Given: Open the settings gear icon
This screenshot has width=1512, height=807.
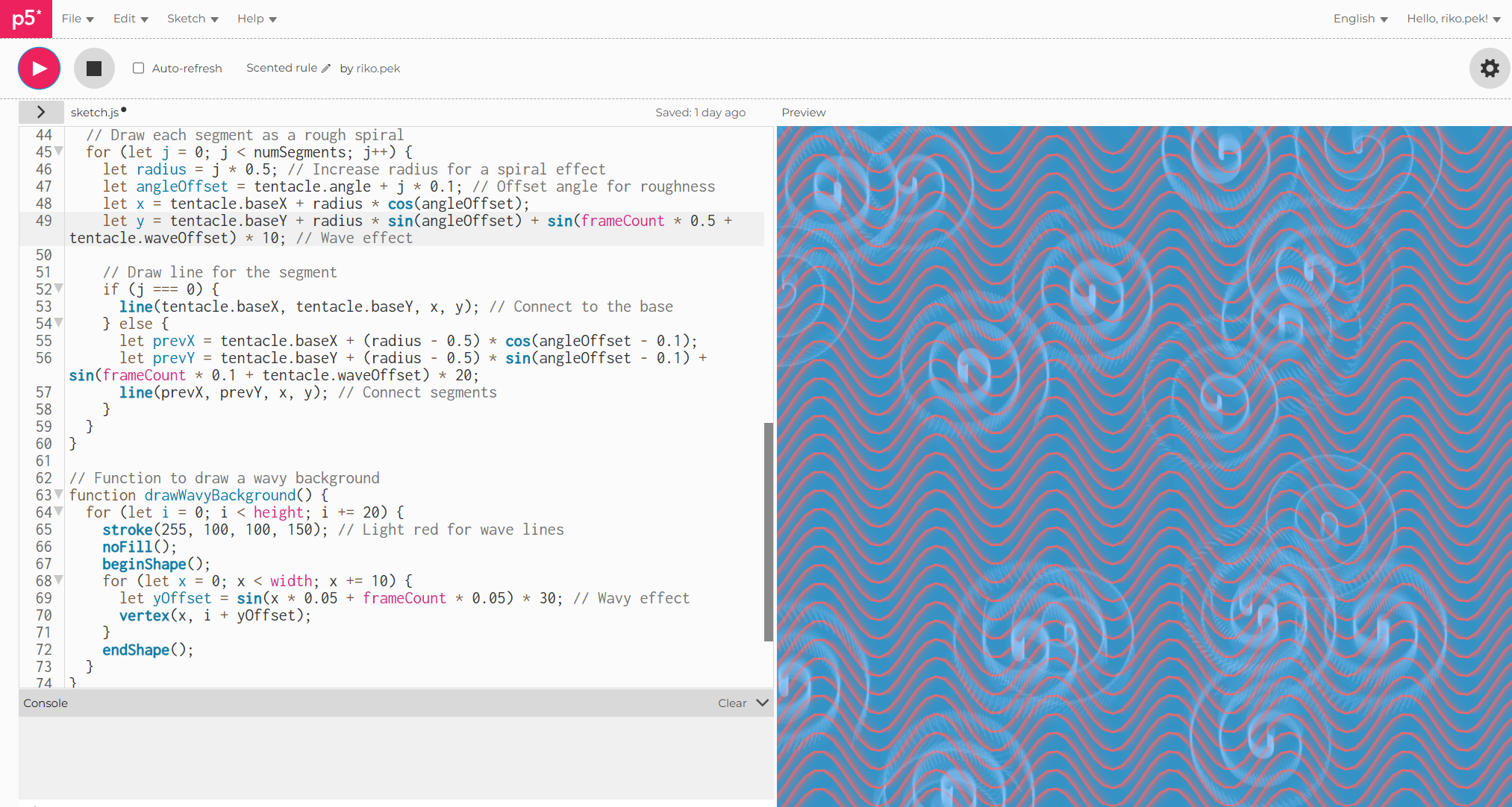Looking at the screenshot, I should (x=1490, y=68).
